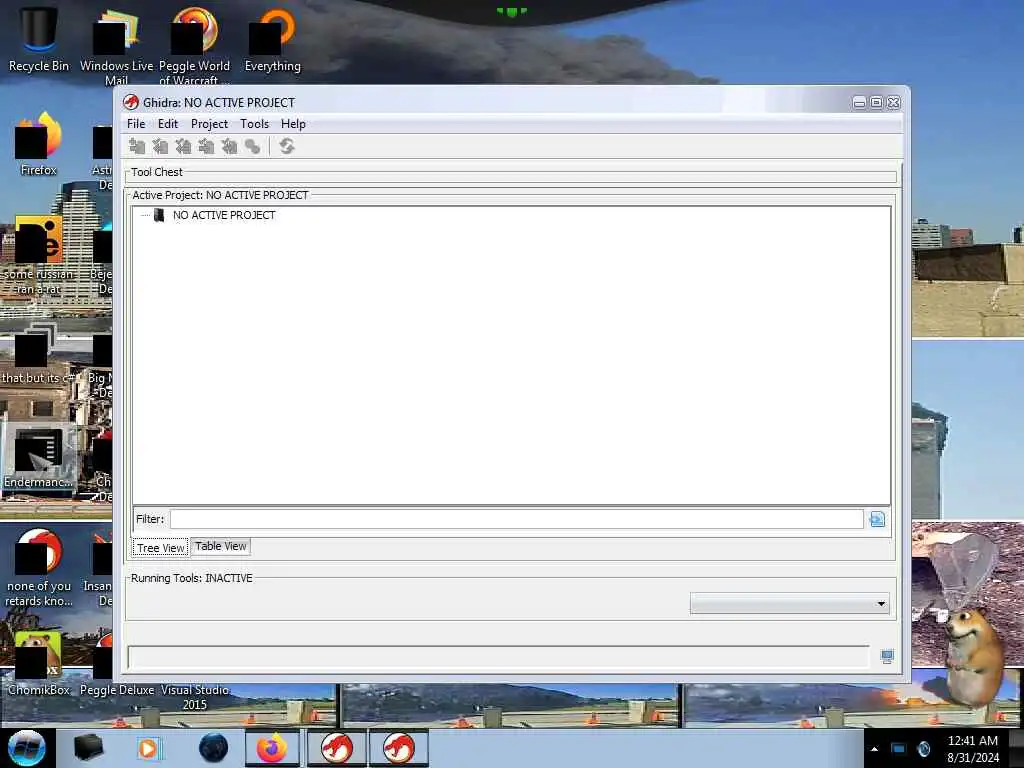Click the Check In File toolbar icon, fourth in the row
This screenshot has height=768, width=1024.
[206, 146]
